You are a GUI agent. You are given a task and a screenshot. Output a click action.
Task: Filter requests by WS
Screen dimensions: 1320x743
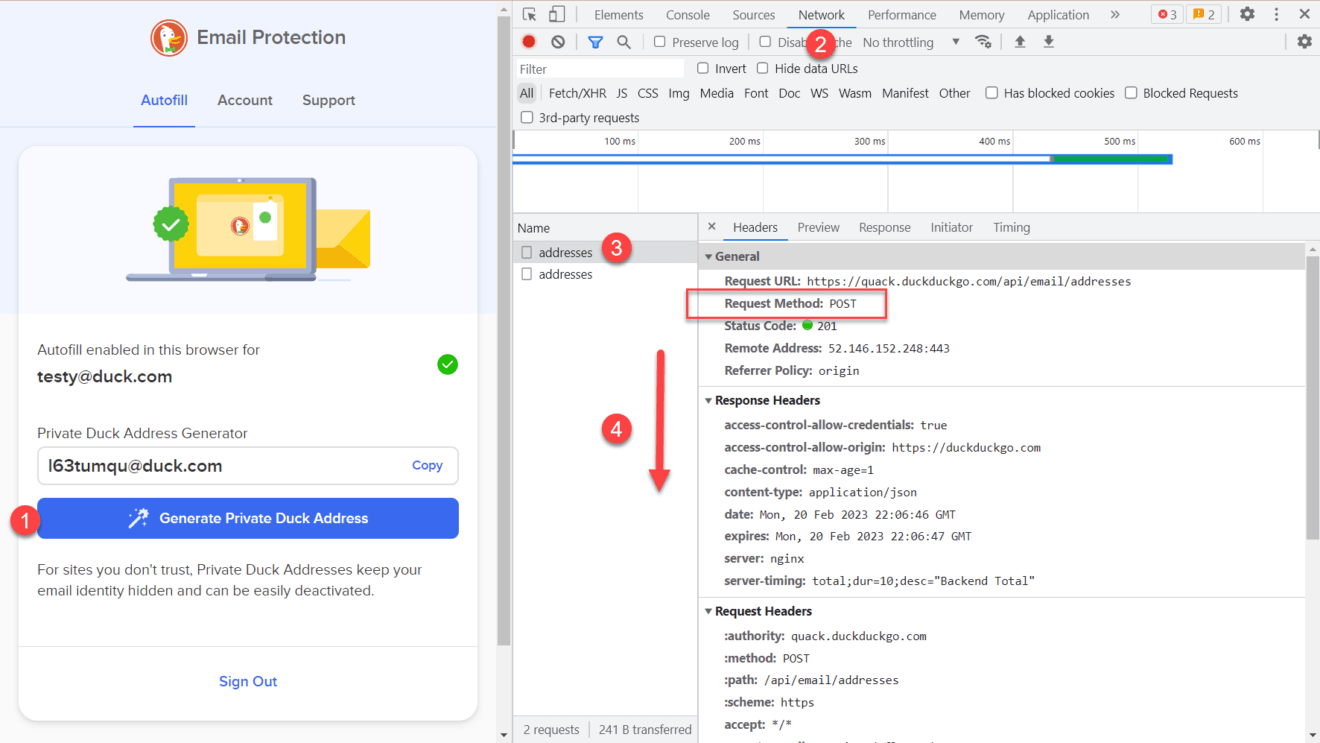(819, 93)
